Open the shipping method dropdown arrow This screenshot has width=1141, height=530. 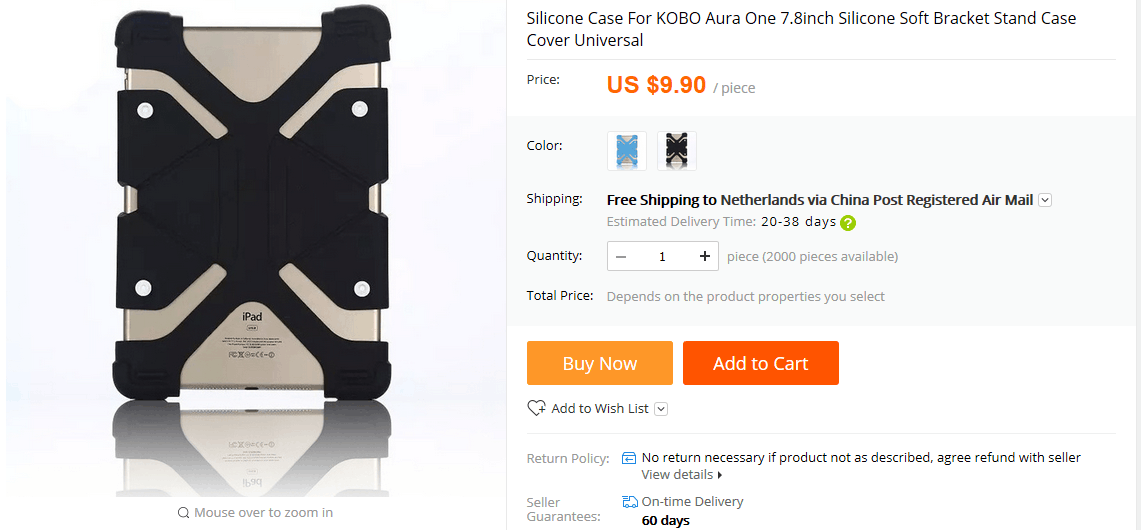point(1045,200)
